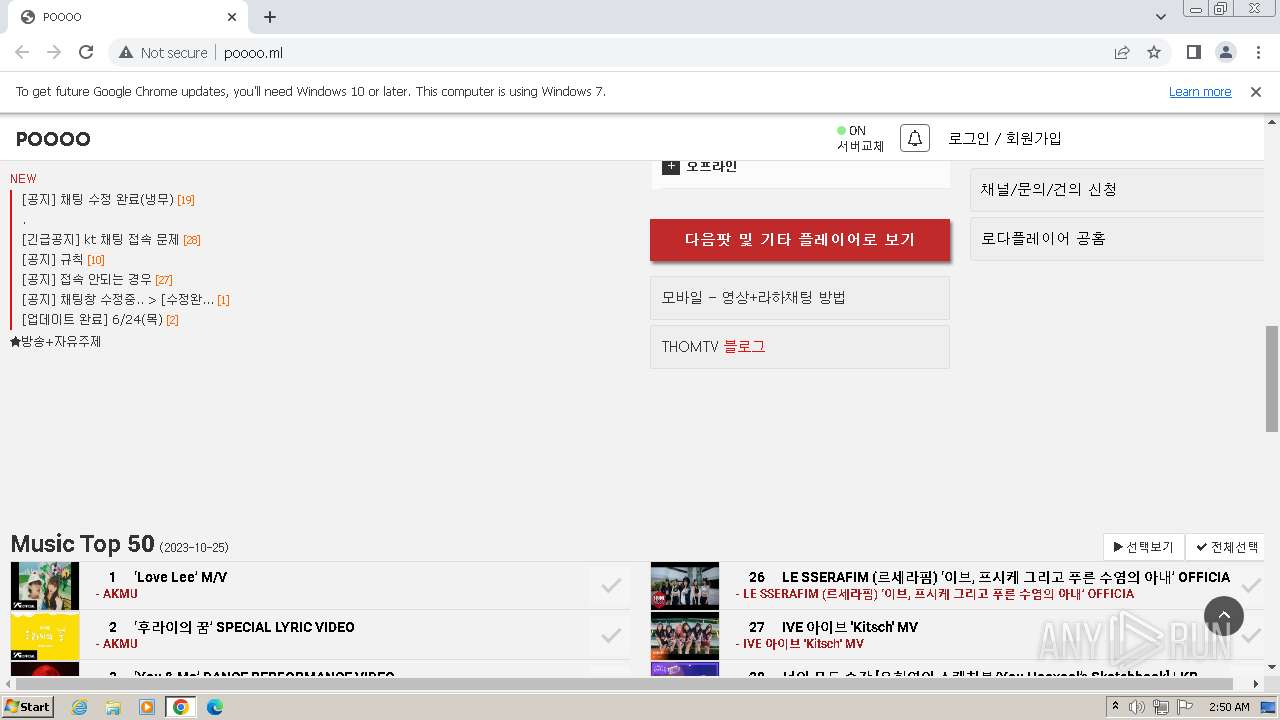Toggle checkmark for LE SSERAFIM row
The image size is (1280, 720).
pyautogui.click(x=1251, y=586)
